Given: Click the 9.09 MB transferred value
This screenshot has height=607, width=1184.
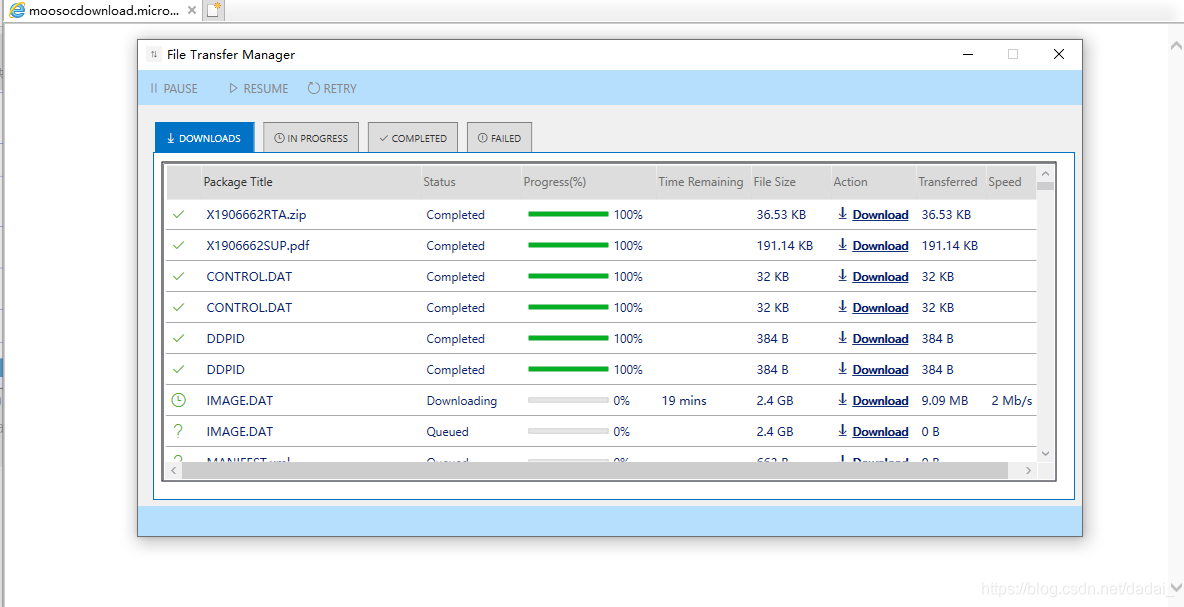Looking at the screenshot, I should point(945,400).
